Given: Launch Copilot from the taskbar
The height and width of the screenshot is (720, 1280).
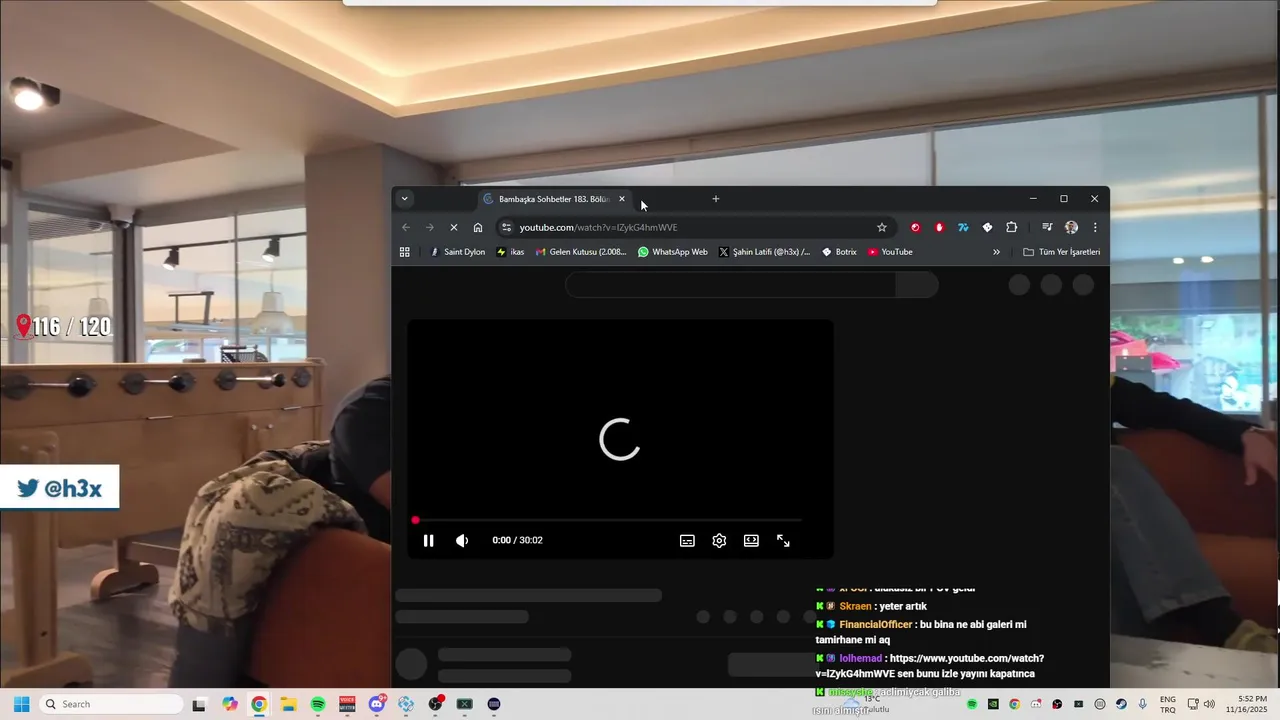Looking at the screenshot, I should pos(230,704).
